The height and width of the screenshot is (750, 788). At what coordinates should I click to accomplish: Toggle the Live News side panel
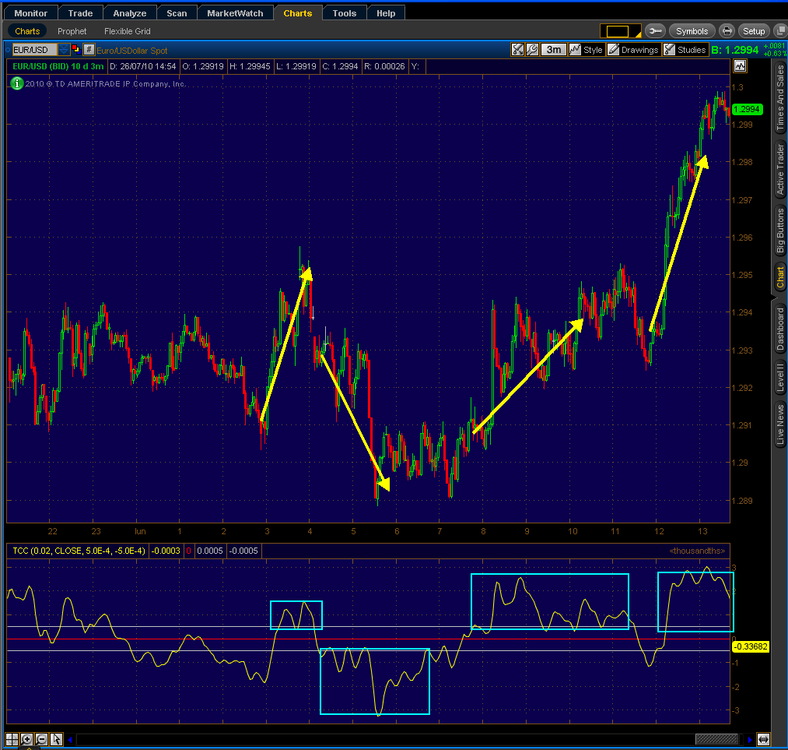779,425
